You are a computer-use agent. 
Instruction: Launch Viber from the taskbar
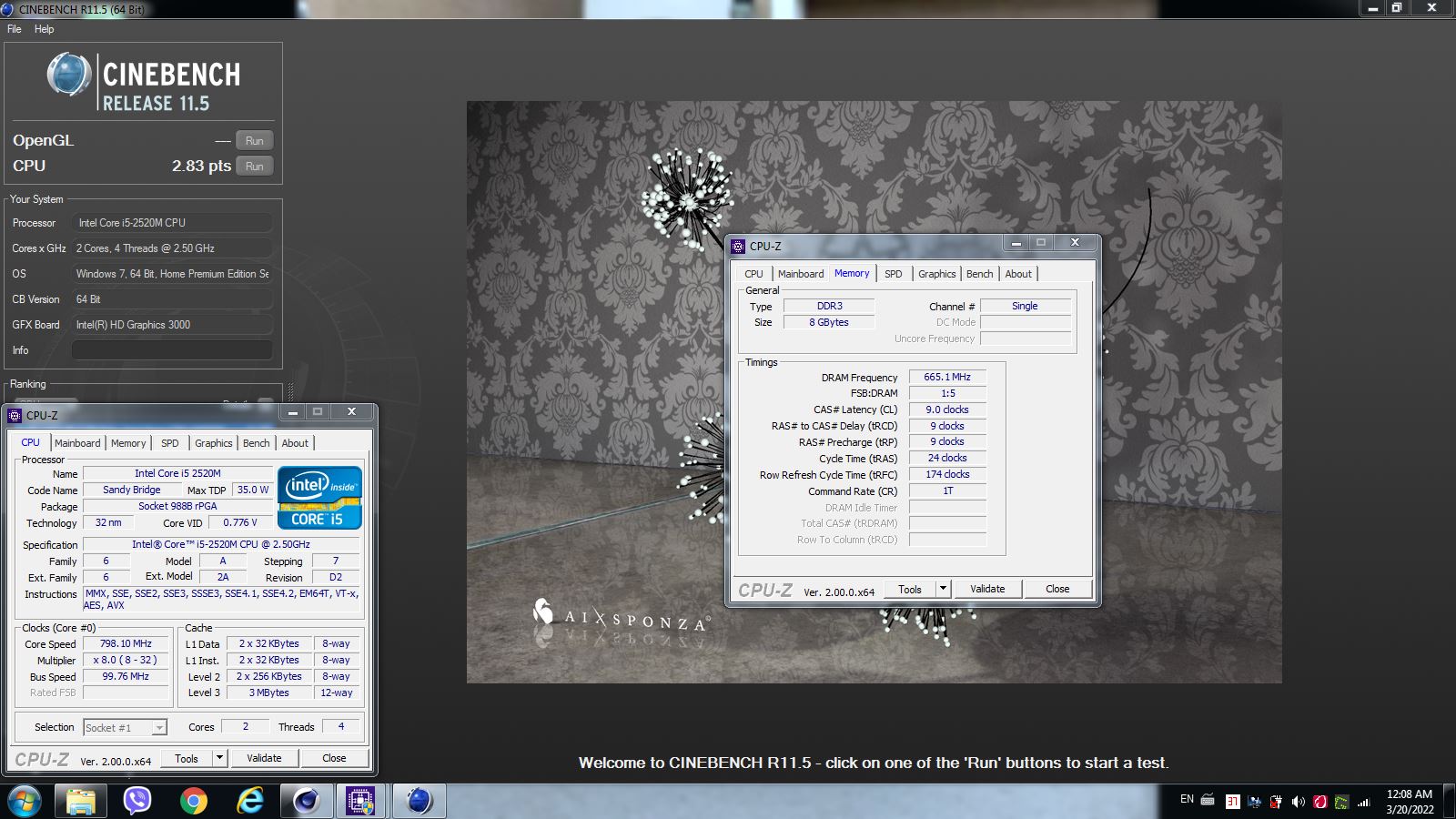click(137, 801)
